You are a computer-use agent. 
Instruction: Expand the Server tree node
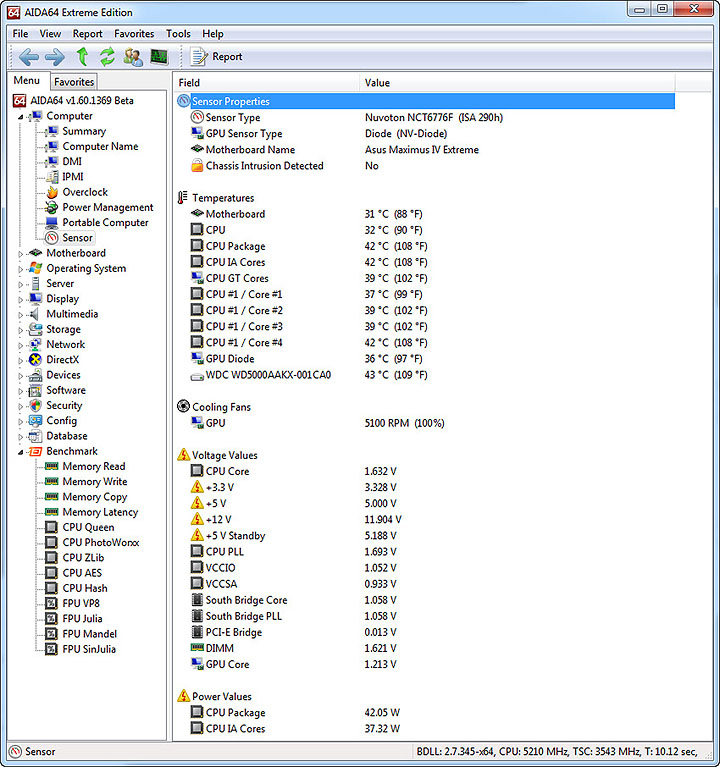pyautogui.click(x=21, y=284)
